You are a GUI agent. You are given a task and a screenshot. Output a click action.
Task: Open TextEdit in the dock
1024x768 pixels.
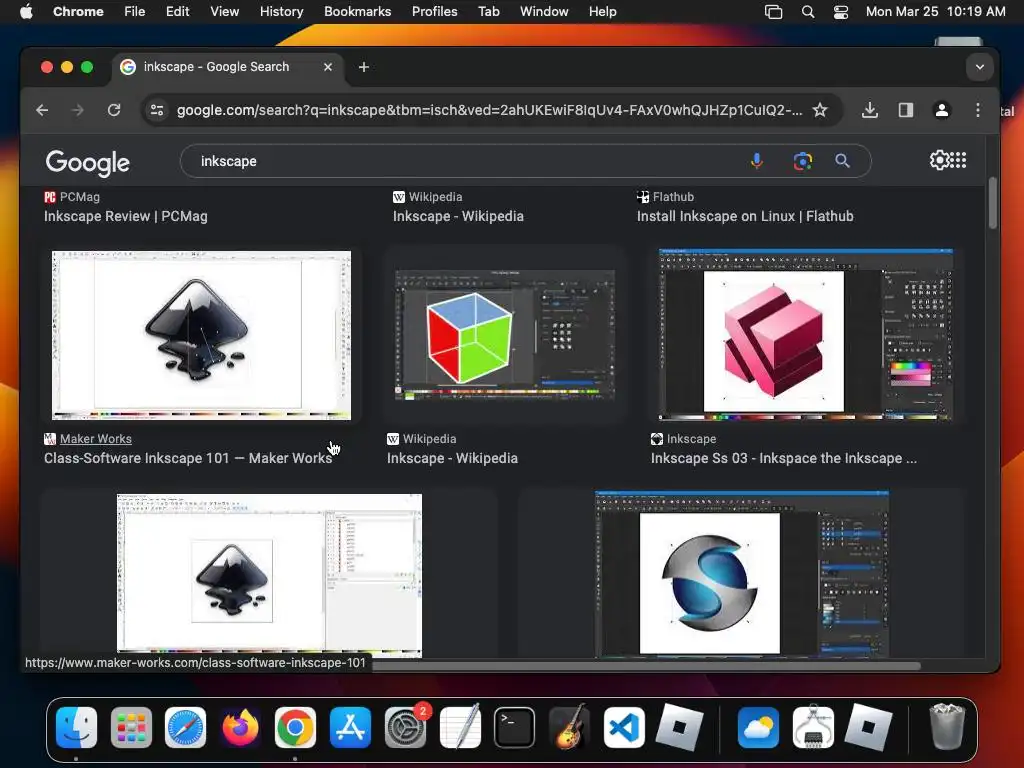click(460, 727)
